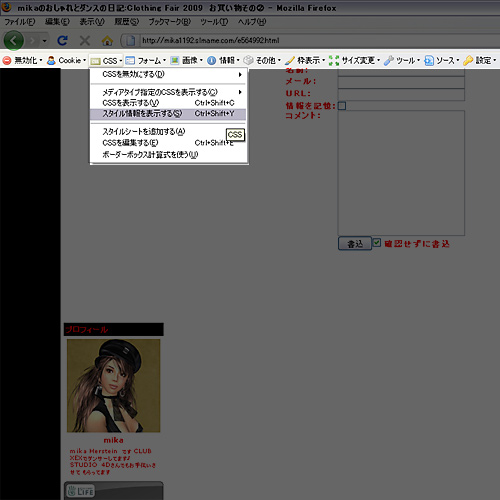
Task: Click the blue 情報 information icon
Action: coord(211,60)
